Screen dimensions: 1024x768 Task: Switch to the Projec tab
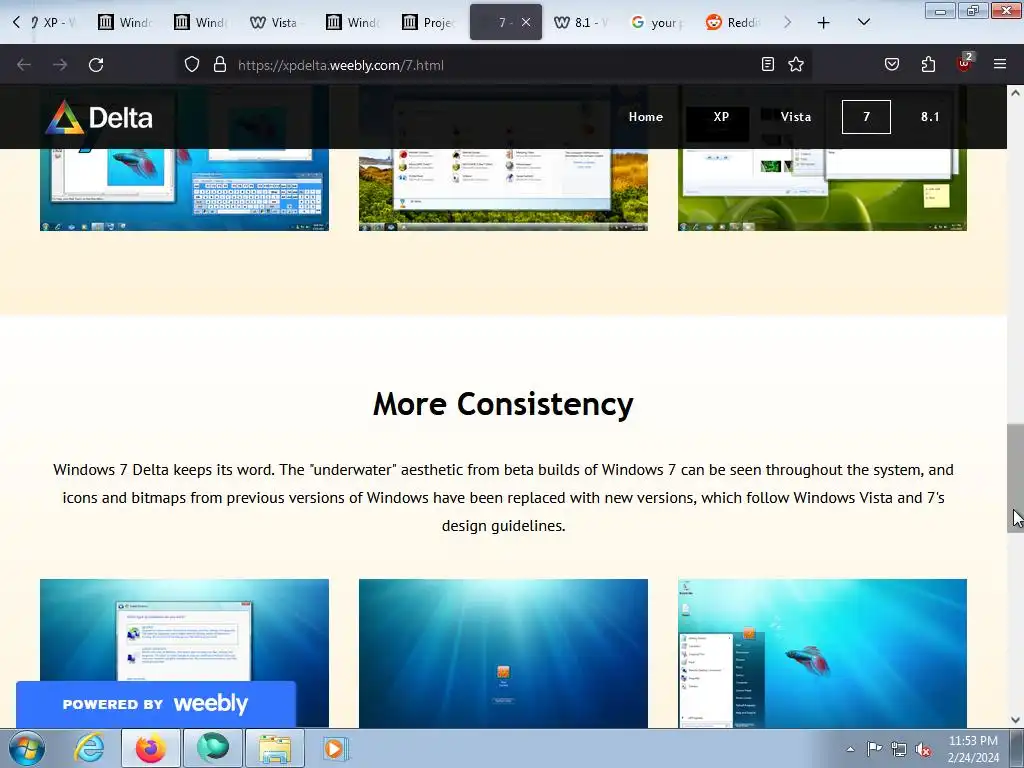428,22
